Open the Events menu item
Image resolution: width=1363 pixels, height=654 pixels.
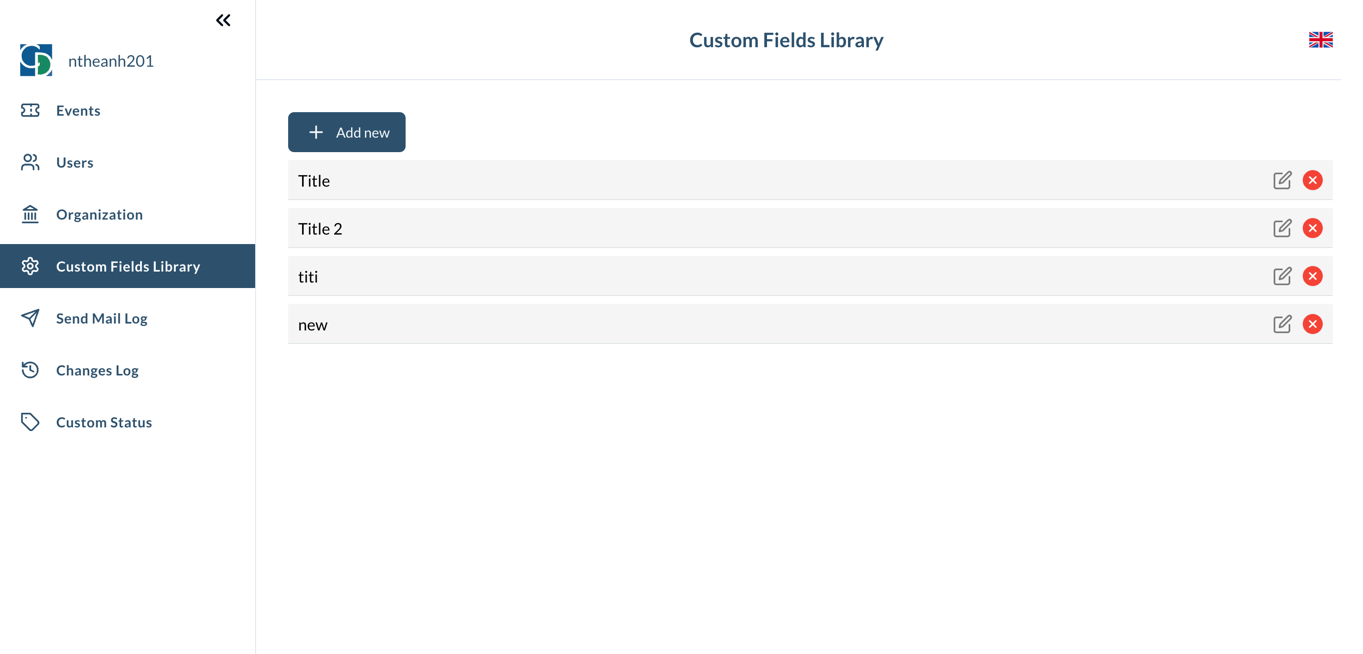pos(78,110)
